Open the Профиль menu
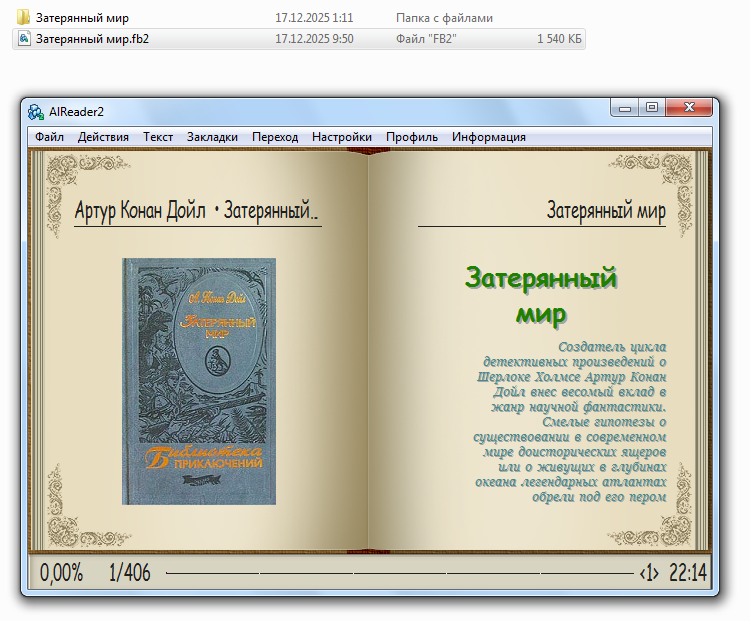The height and width of the screenshot is (621, 750). tap(412, 137)
